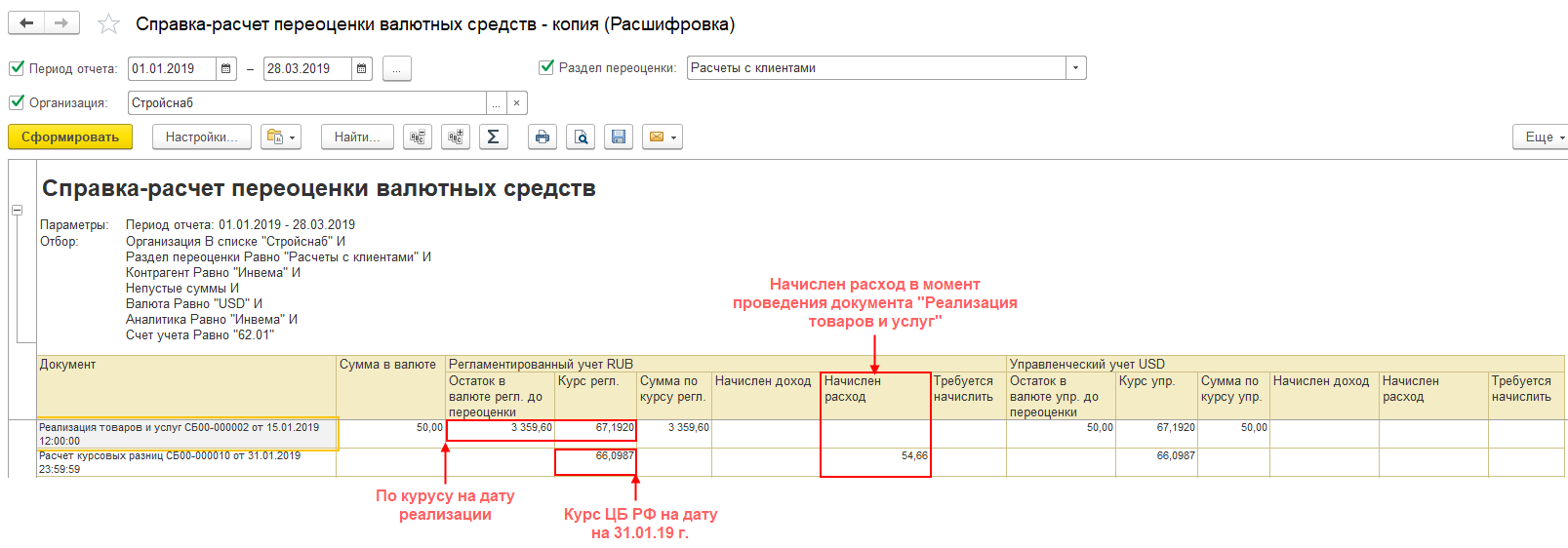1568x548 pixels.
Task: Click the Документ column header
Action: (186, 387)
